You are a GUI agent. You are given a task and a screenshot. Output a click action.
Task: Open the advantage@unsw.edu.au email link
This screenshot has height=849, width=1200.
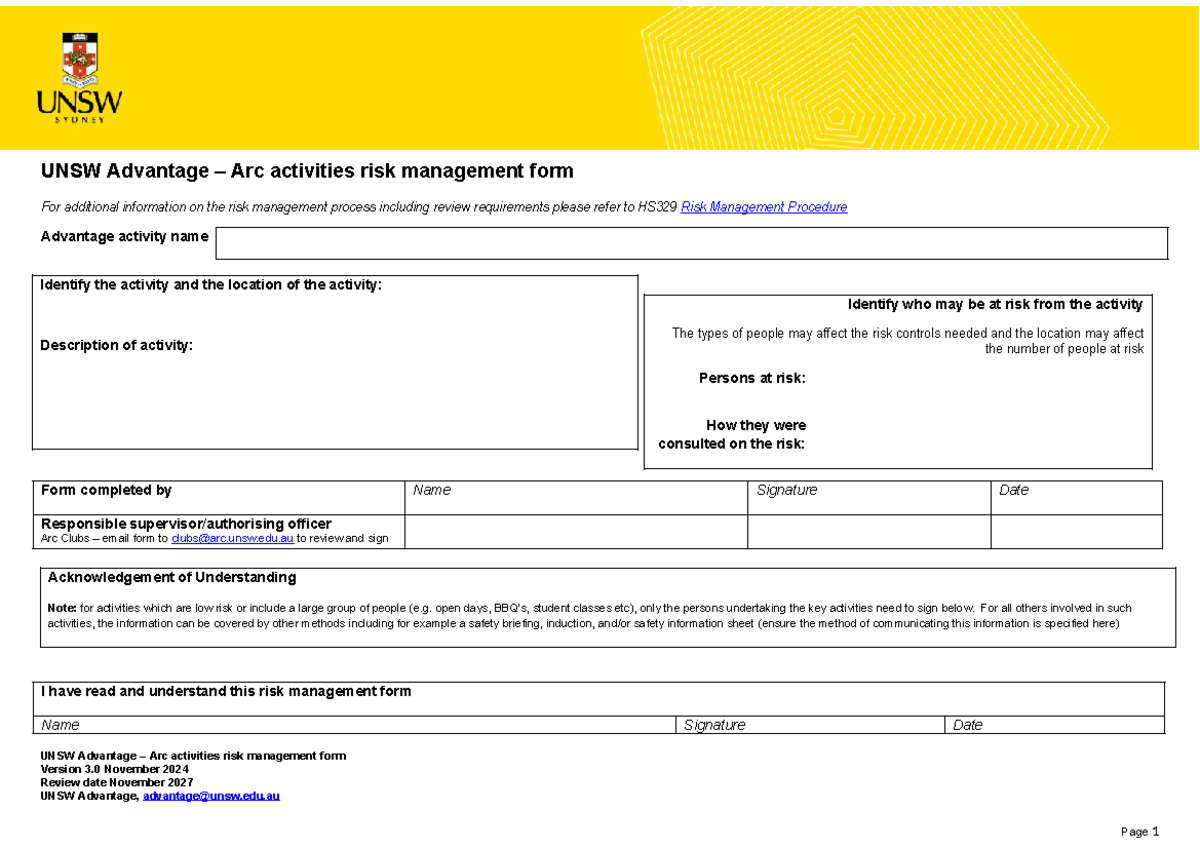coord(211,796)
